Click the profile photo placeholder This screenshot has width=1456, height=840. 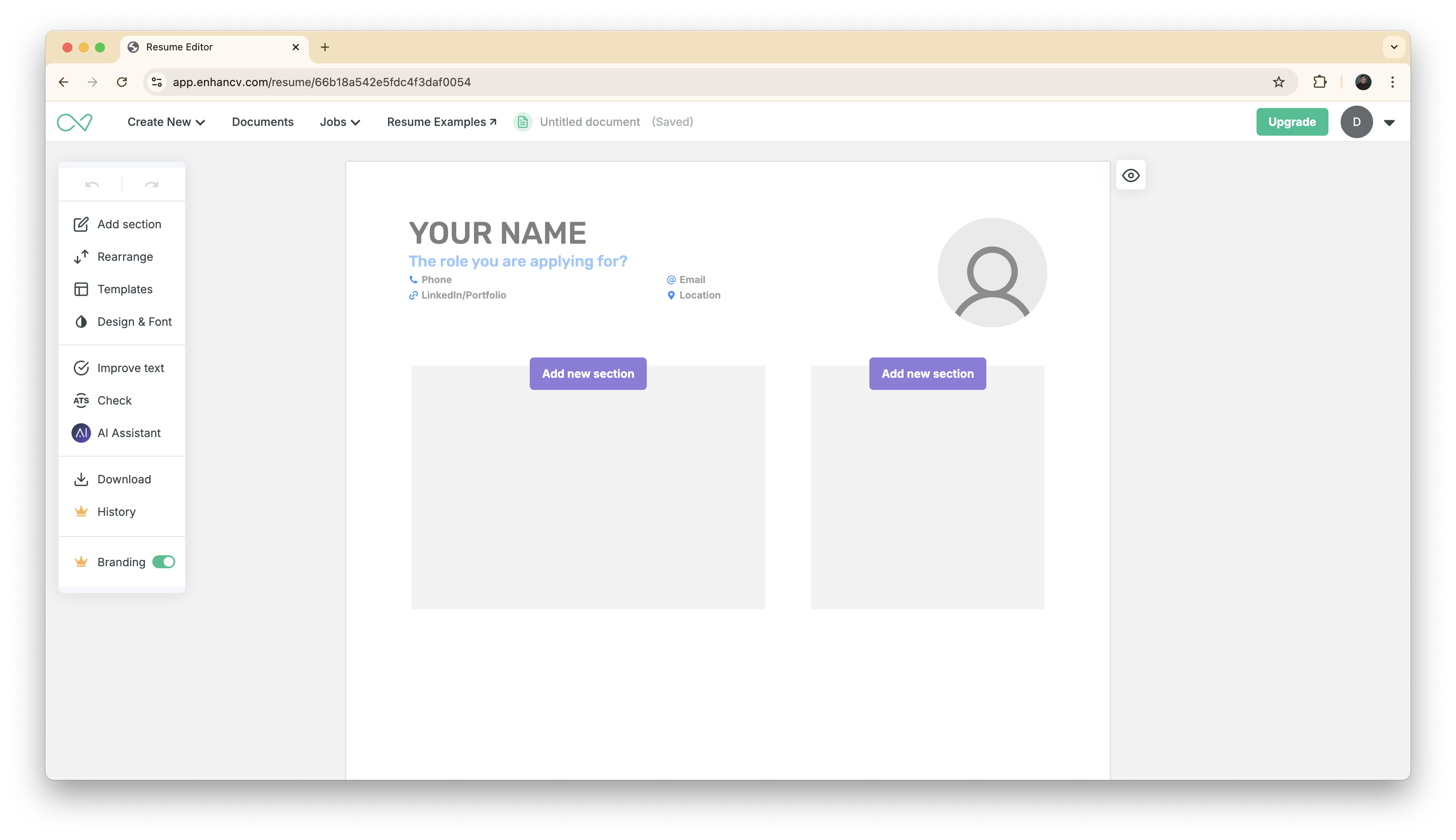992,272
